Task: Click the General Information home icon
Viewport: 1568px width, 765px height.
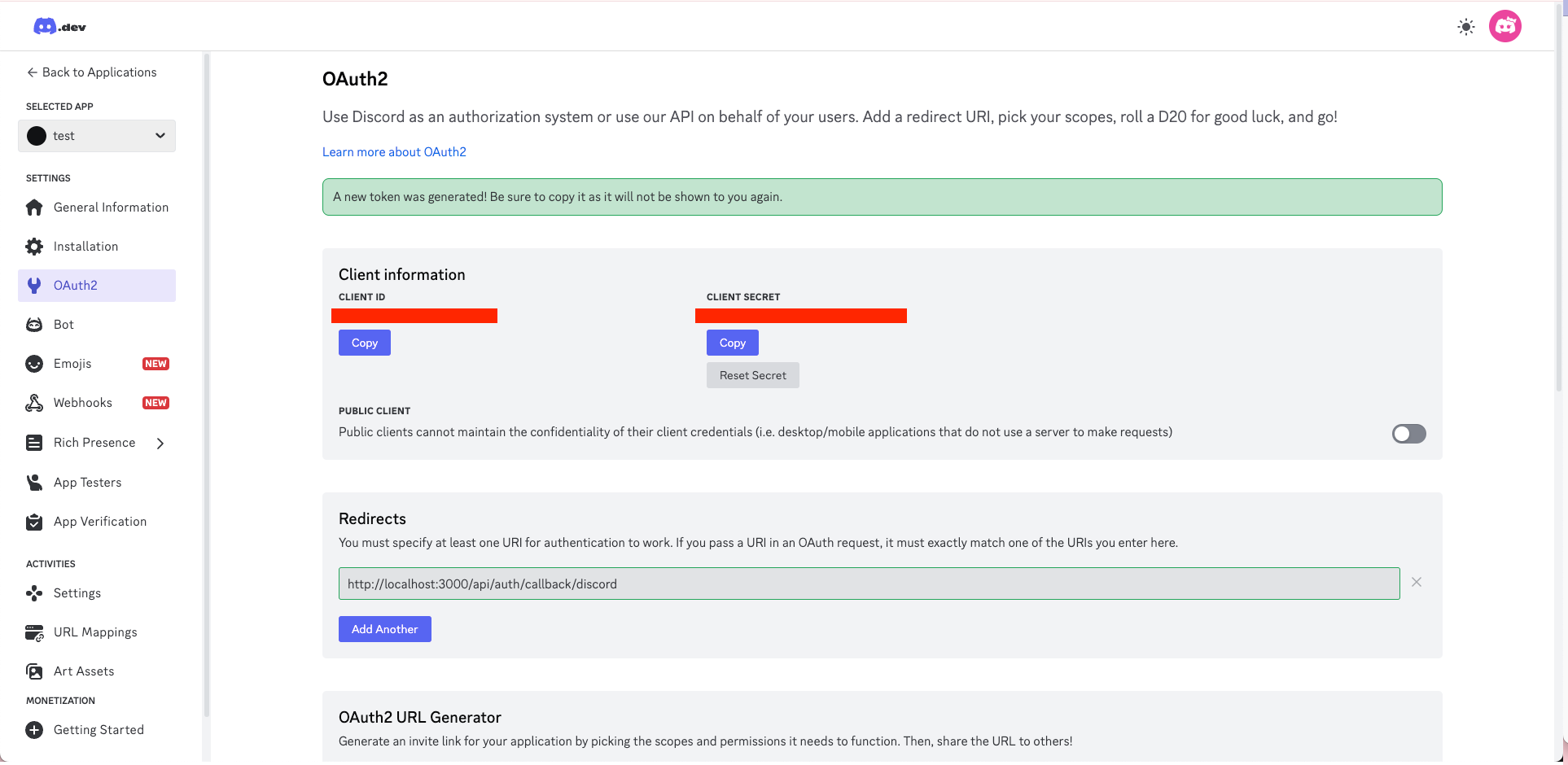Action: 34,208
